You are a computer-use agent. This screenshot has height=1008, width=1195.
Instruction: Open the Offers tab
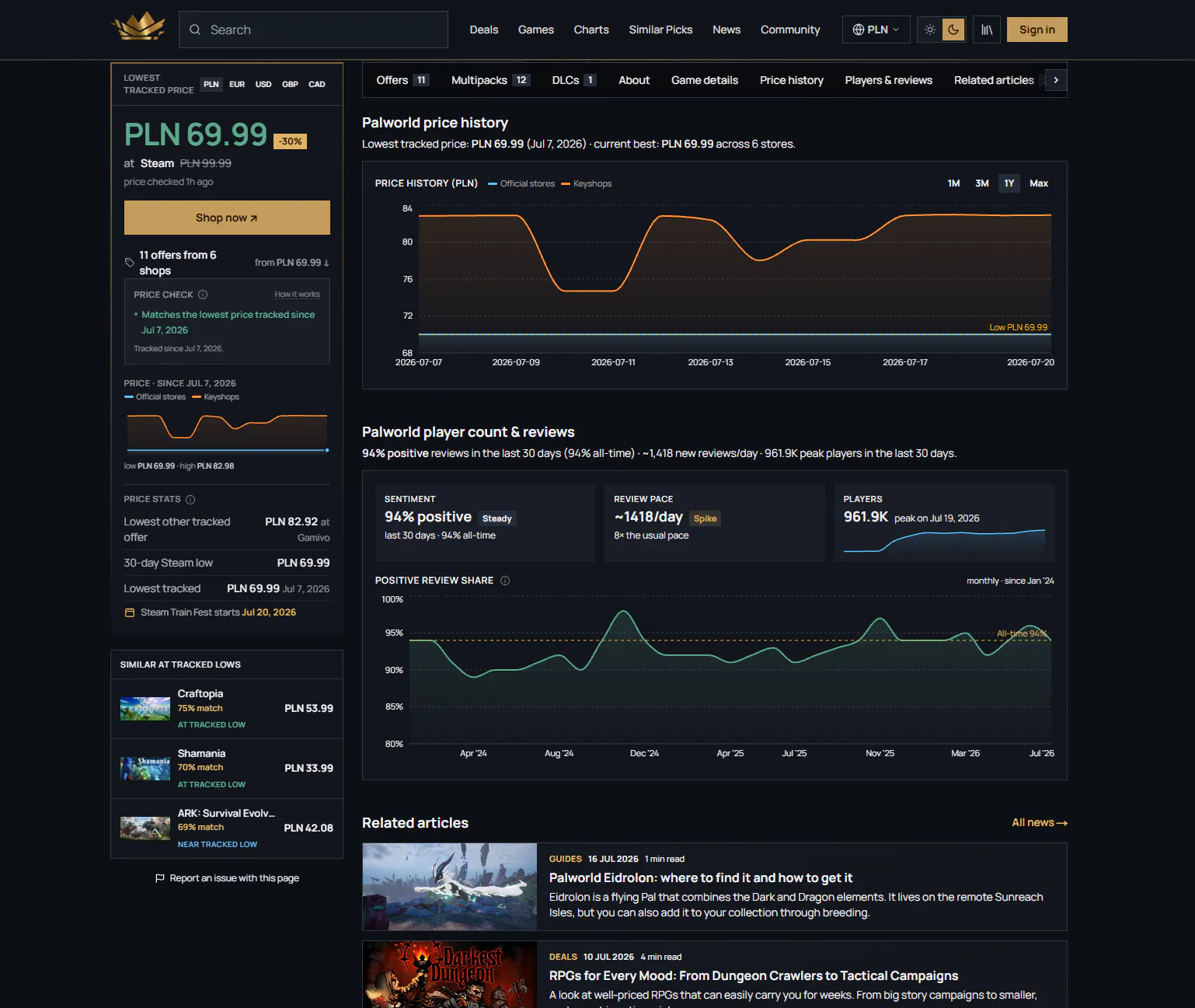pyautogui.click(x=402, y=80)
